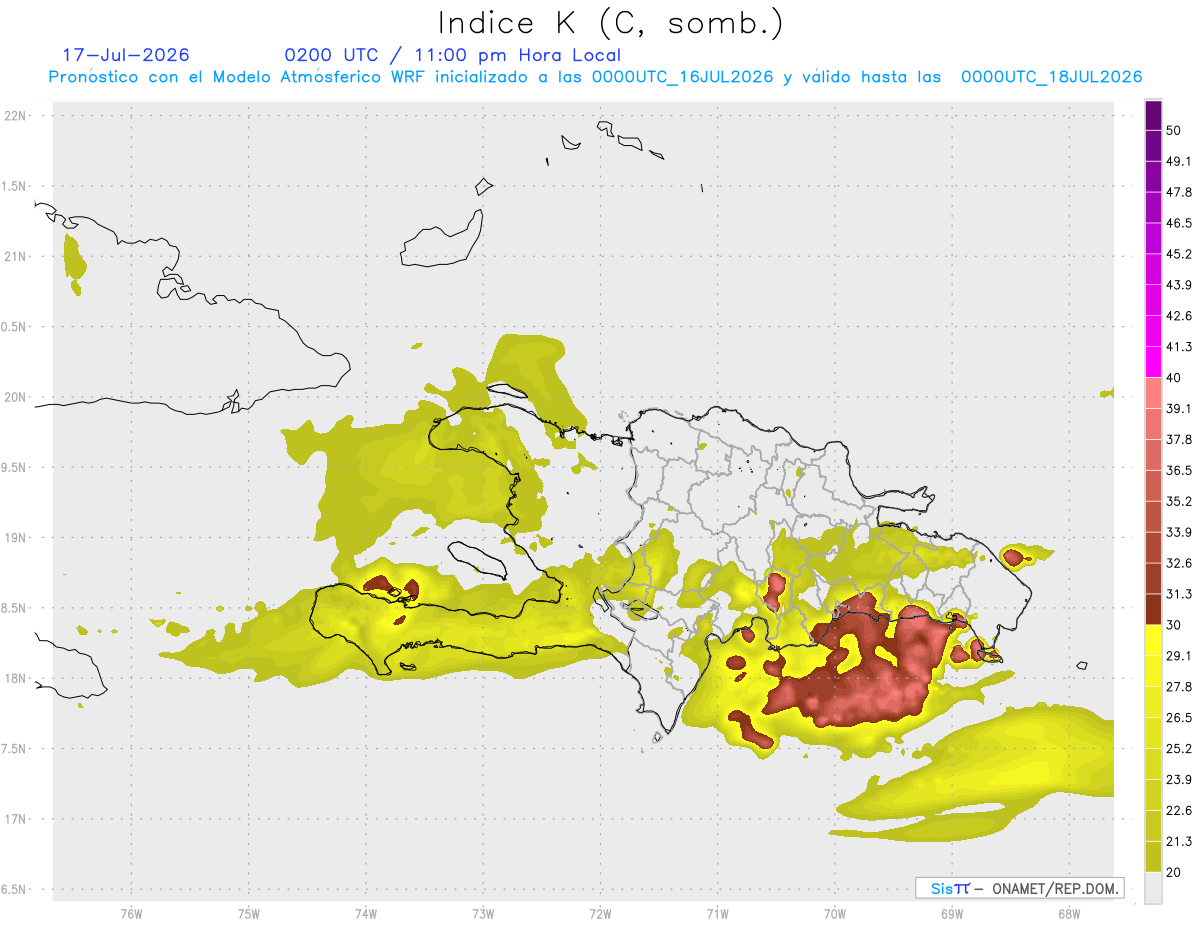Click the '71W' longitude label
The width and height of the screenshot is (1200, 927).
(x=717, y=913)
